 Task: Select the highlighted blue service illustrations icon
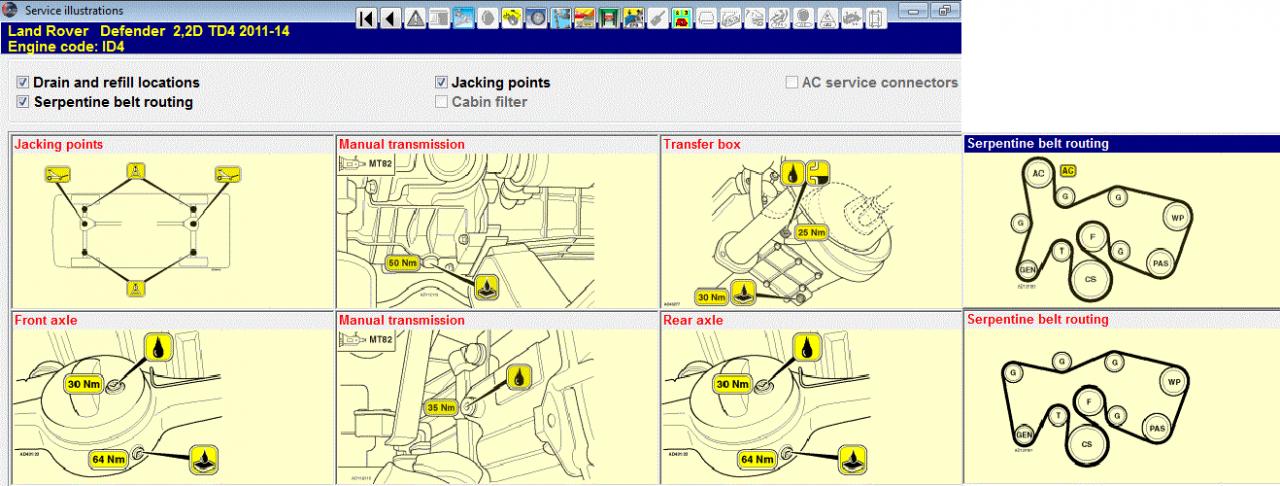pos(463,18)
